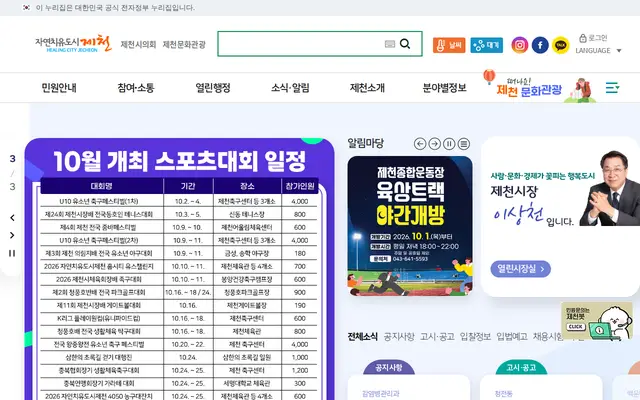Select the 입찰정보 tab

pos(476,336)
